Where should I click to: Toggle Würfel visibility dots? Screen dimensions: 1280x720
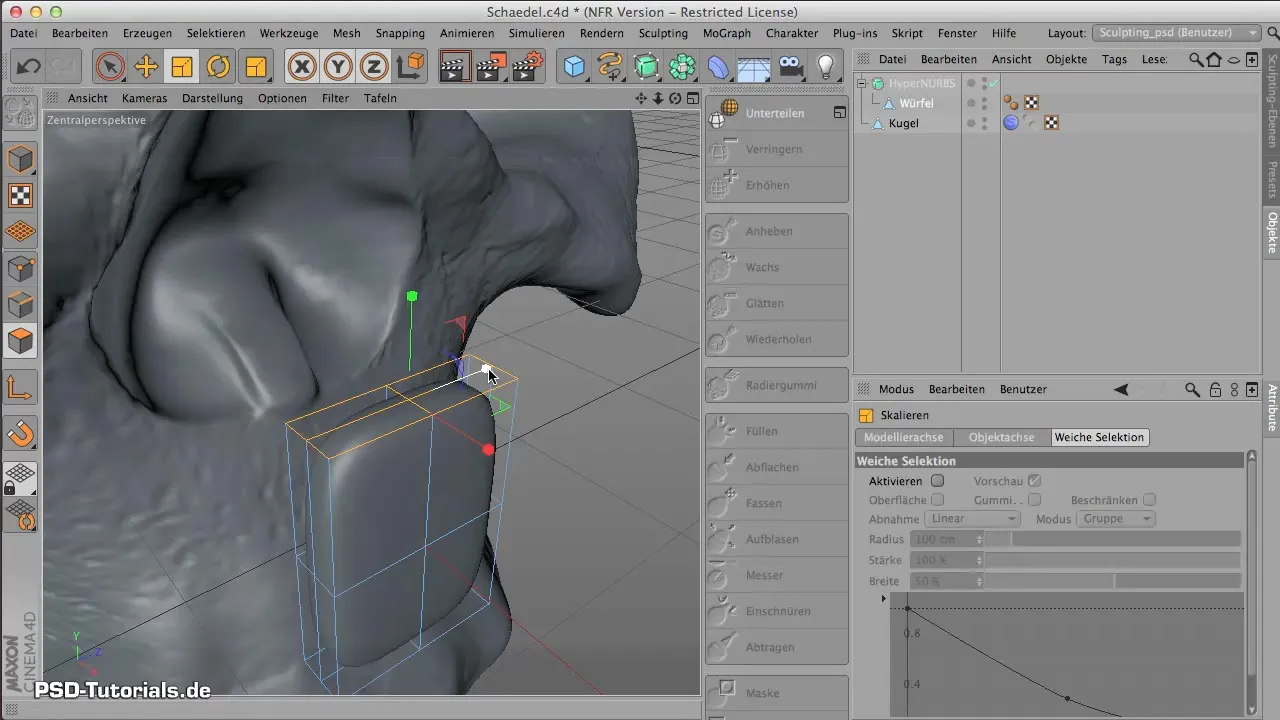pyautogui.click(x=984, y=103)
